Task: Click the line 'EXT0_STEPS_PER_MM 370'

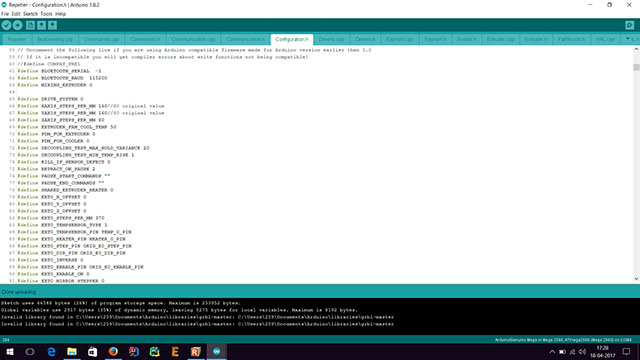Action: 61,218
